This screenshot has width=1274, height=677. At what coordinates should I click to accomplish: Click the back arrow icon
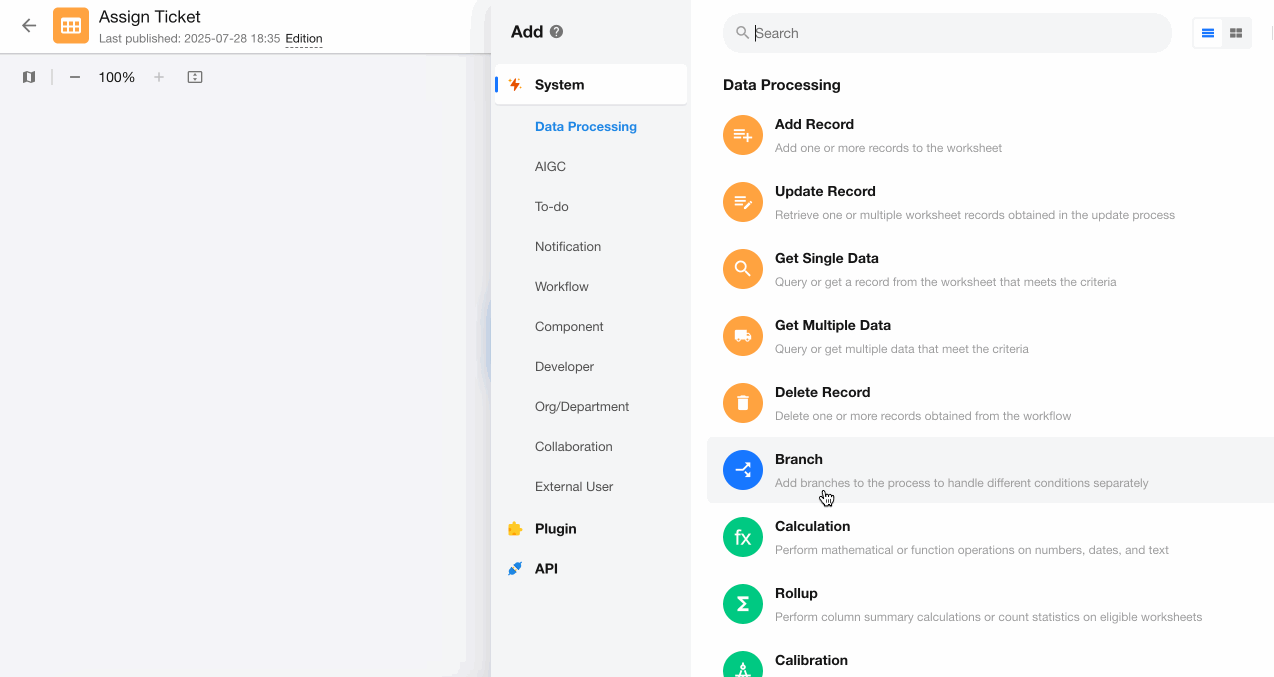tap(29, 26)
